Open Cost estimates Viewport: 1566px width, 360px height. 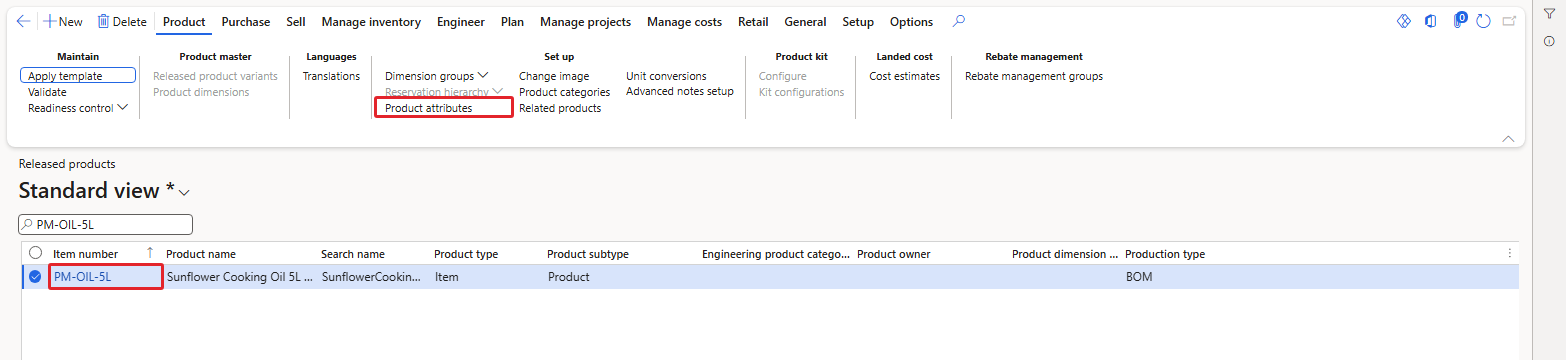[x=904, y=76]
